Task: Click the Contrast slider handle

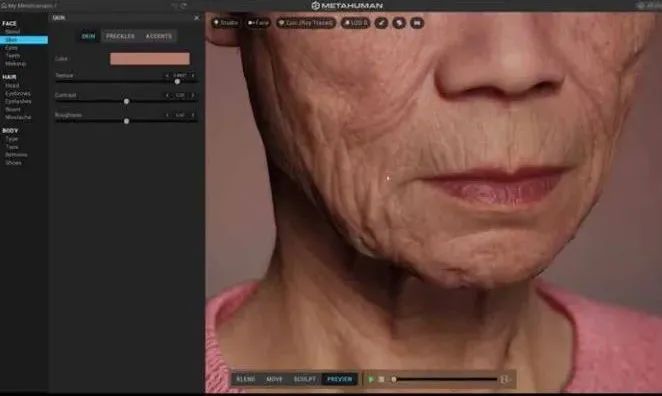Action: tap(126, 101)
